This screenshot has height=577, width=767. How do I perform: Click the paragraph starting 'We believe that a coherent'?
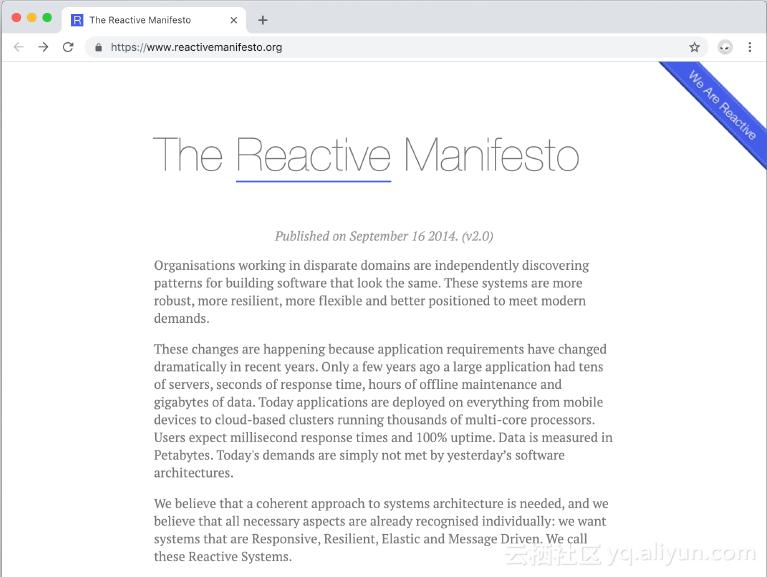tap(381, 530)
